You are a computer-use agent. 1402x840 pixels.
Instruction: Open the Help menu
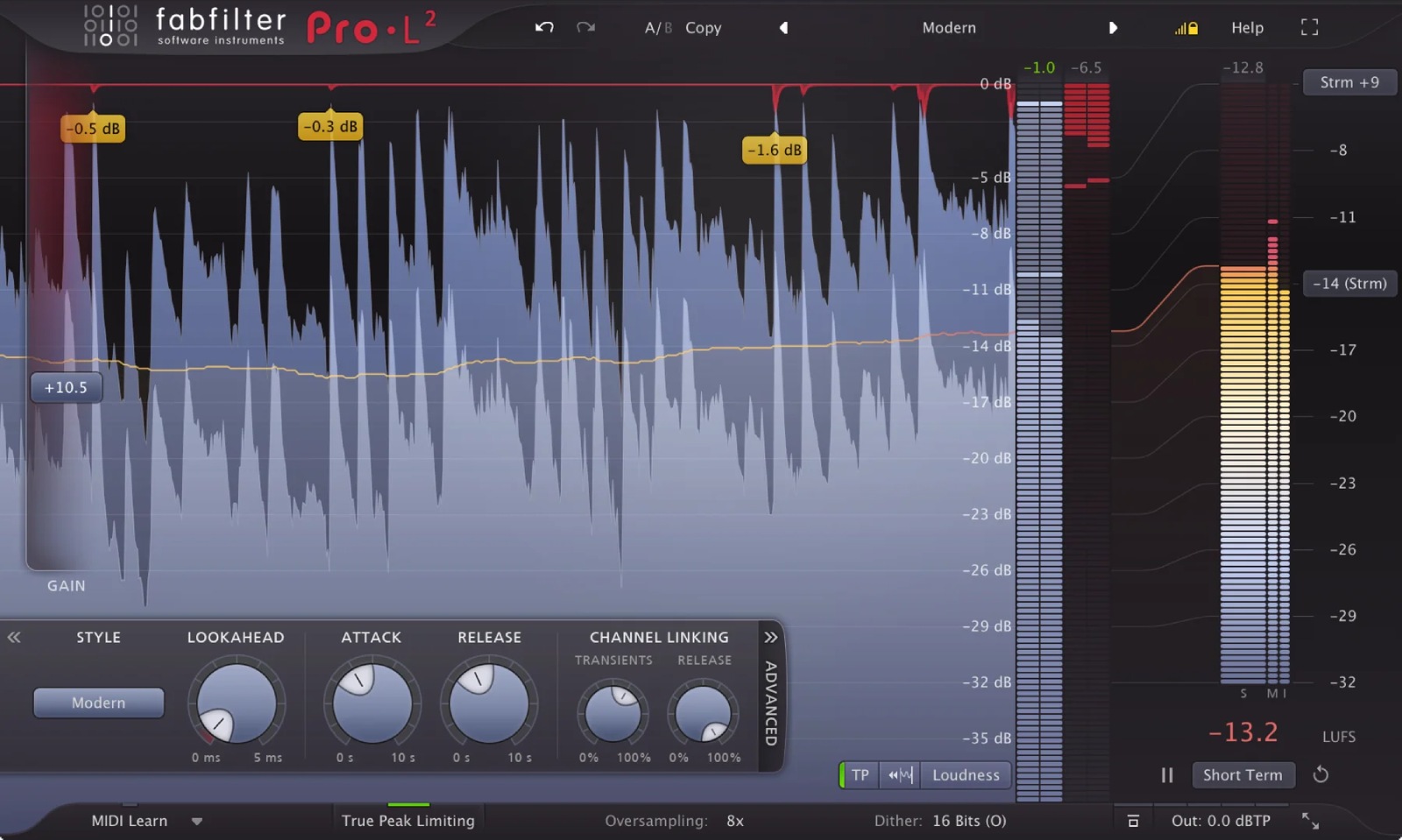pos(1246,27)
